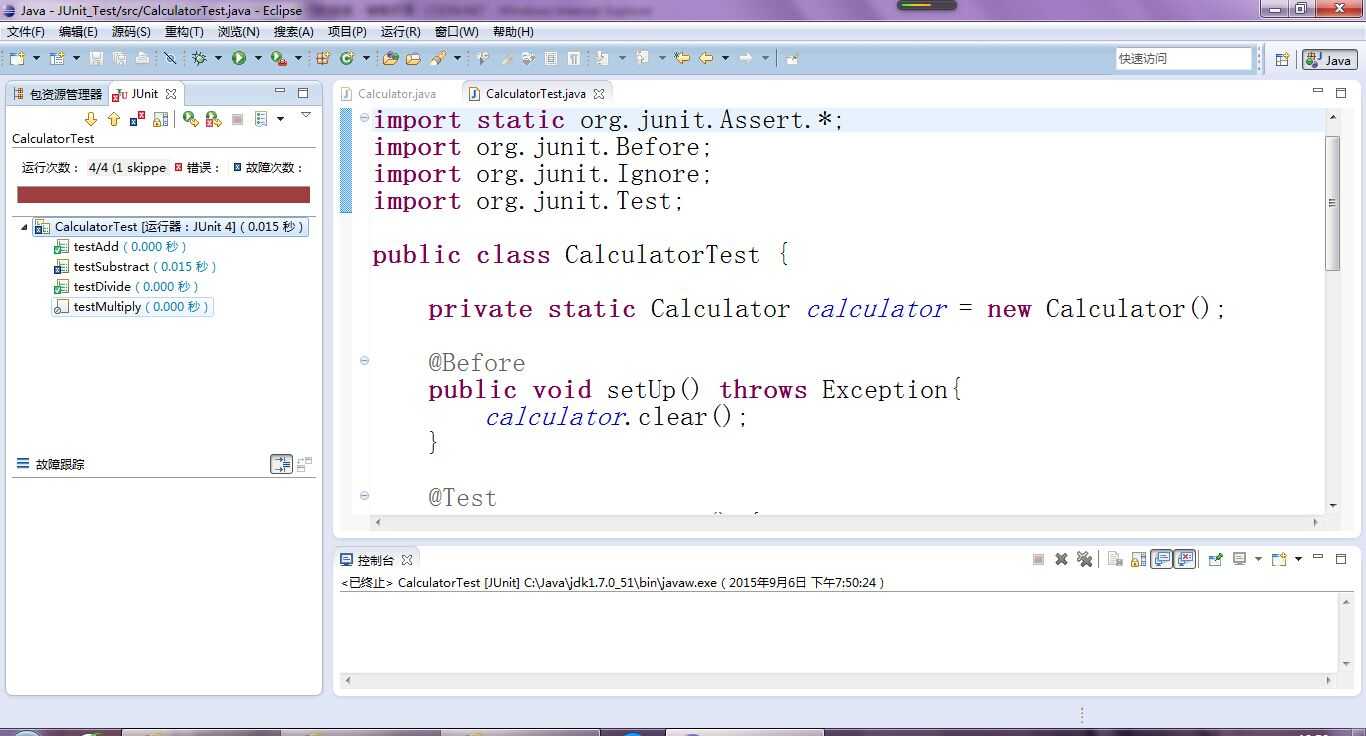Screen dimensions: 1366x736
Task: Collapse the CalculatorTest tree node
Action: click(x=24, y=227)
